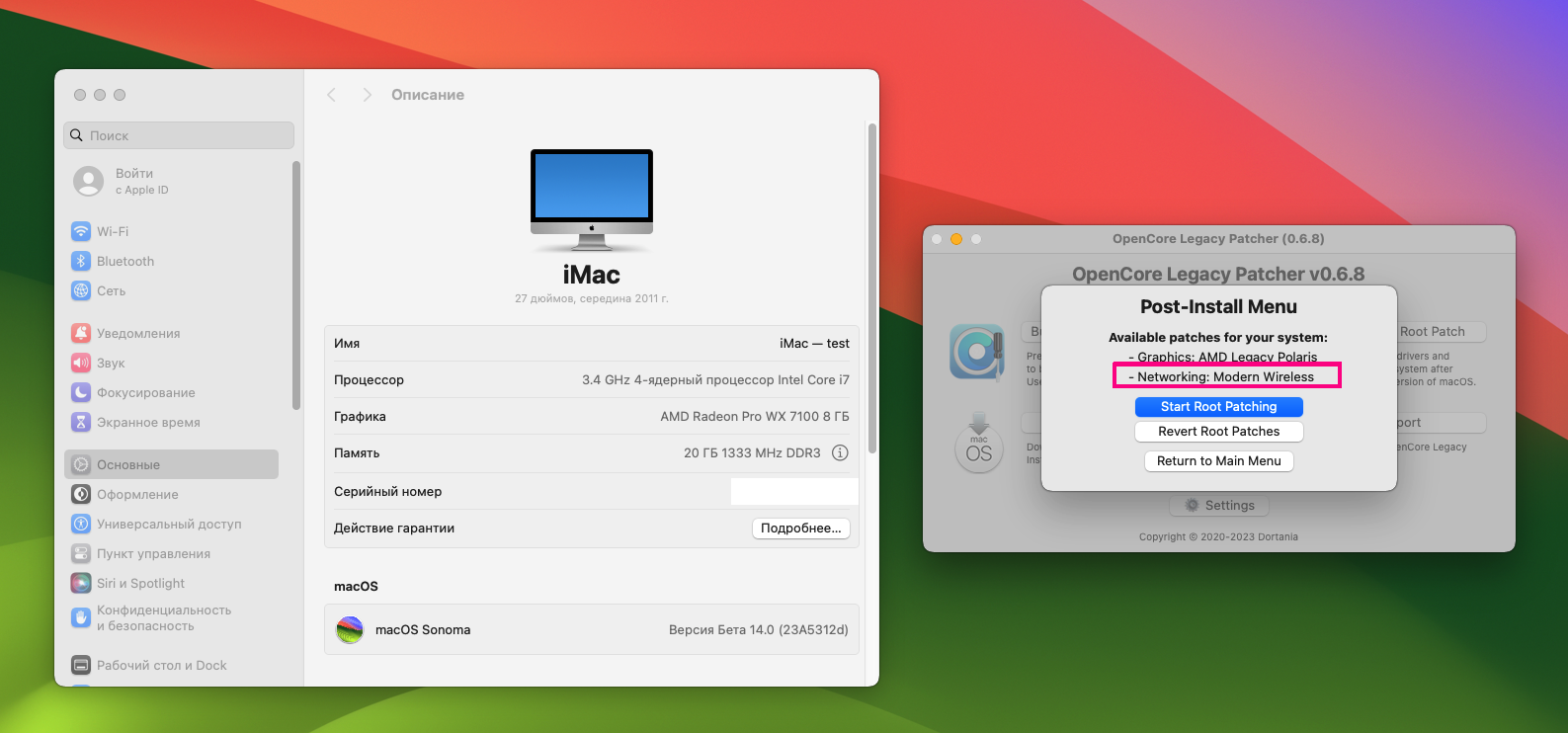Select the Рабочий стол и Dock icon

pos(81,665)
